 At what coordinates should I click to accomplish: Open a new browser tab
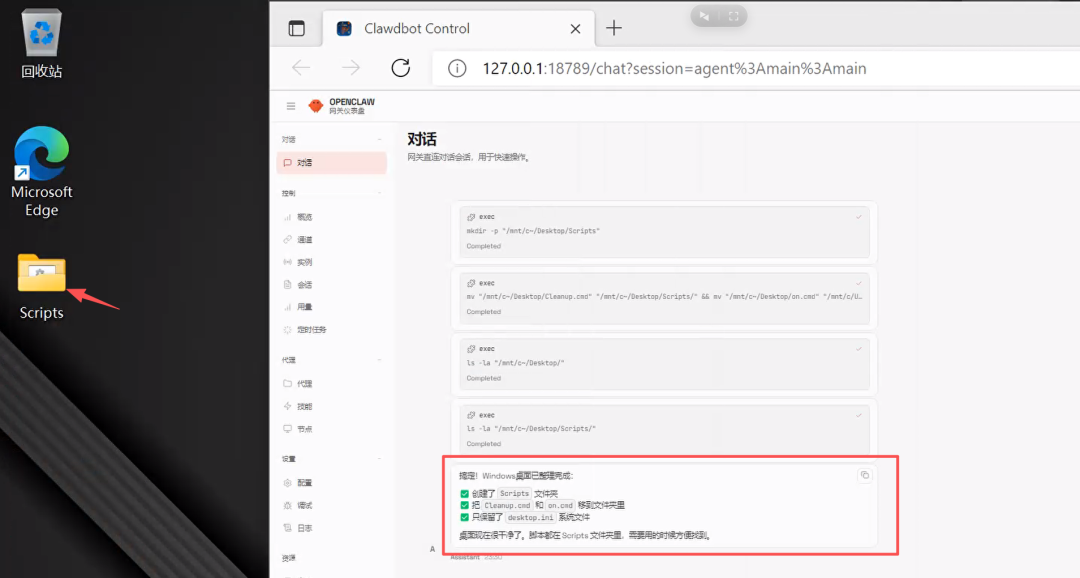[614, 28]
